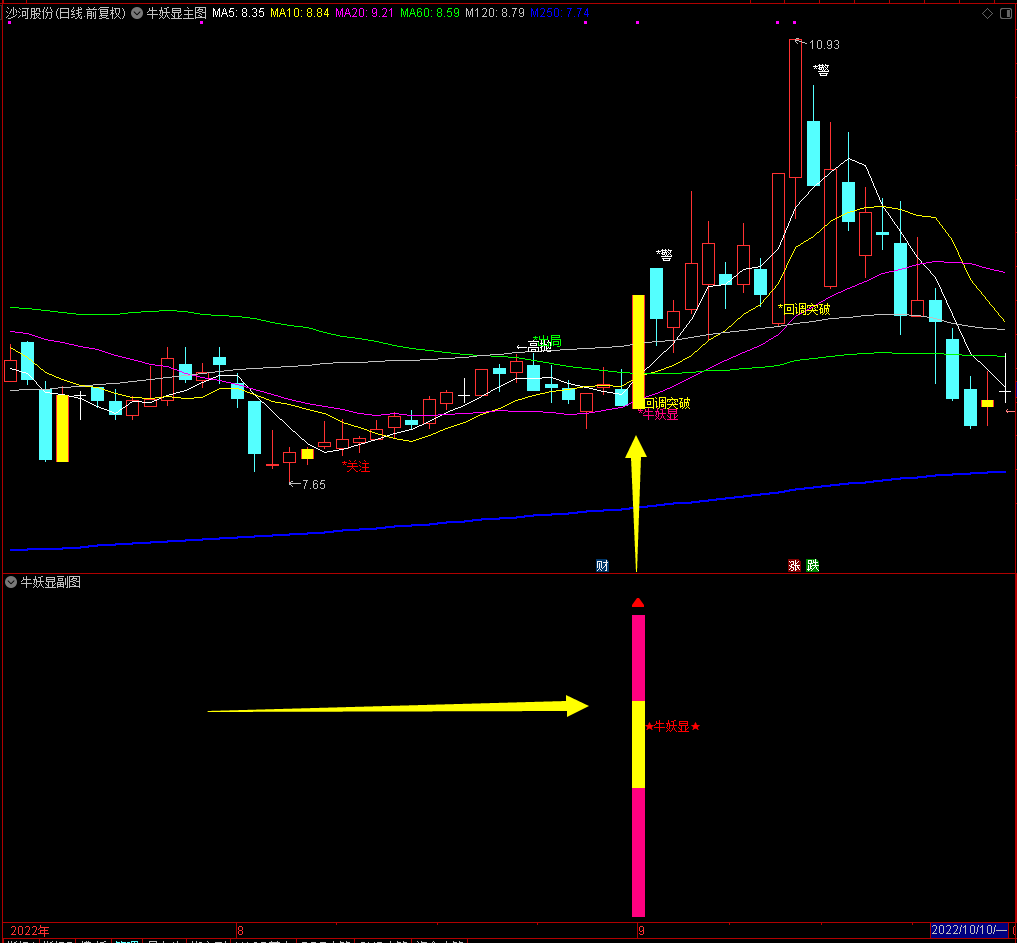Click the *关注 red annotation

coord(355,466)
